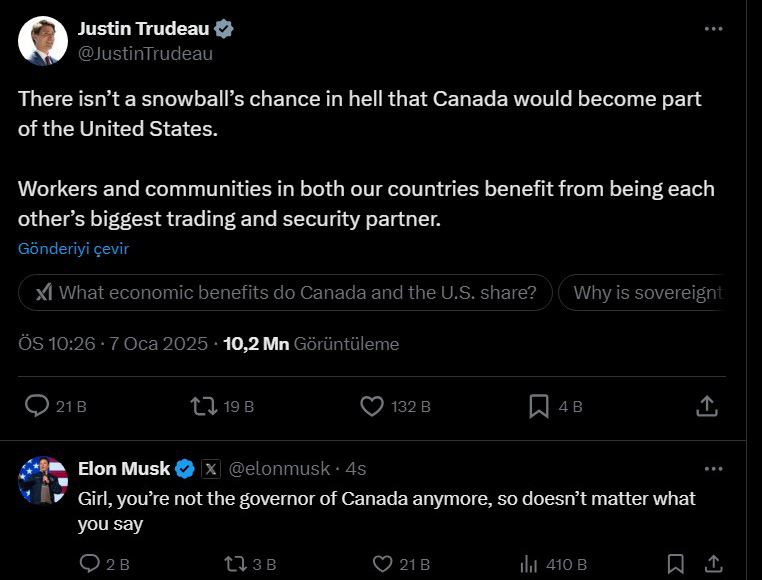Open the @JustinTrudeau handle link
762x580 pixels.
(145, 54)
